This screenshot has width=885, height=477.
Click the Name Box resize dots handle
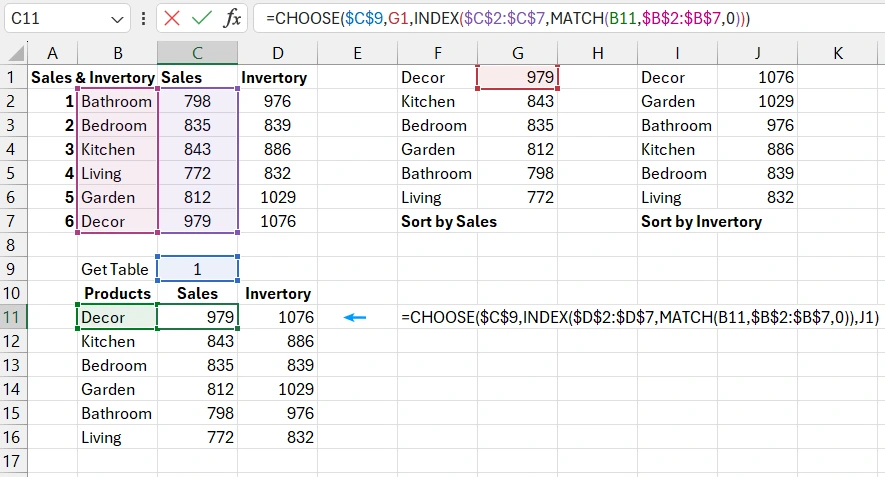click(x=146, y=18)
